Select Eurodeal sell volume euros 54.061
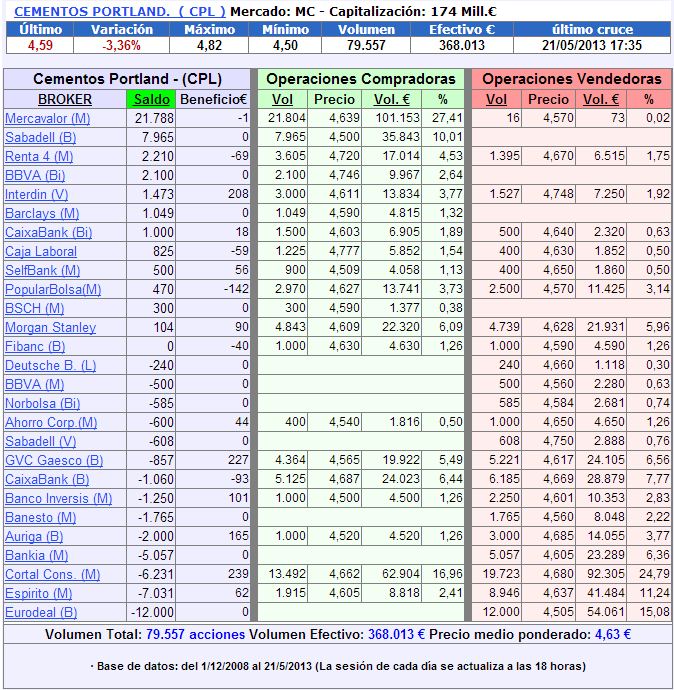The width and height of the screenshot is (674, 690). 606,612
